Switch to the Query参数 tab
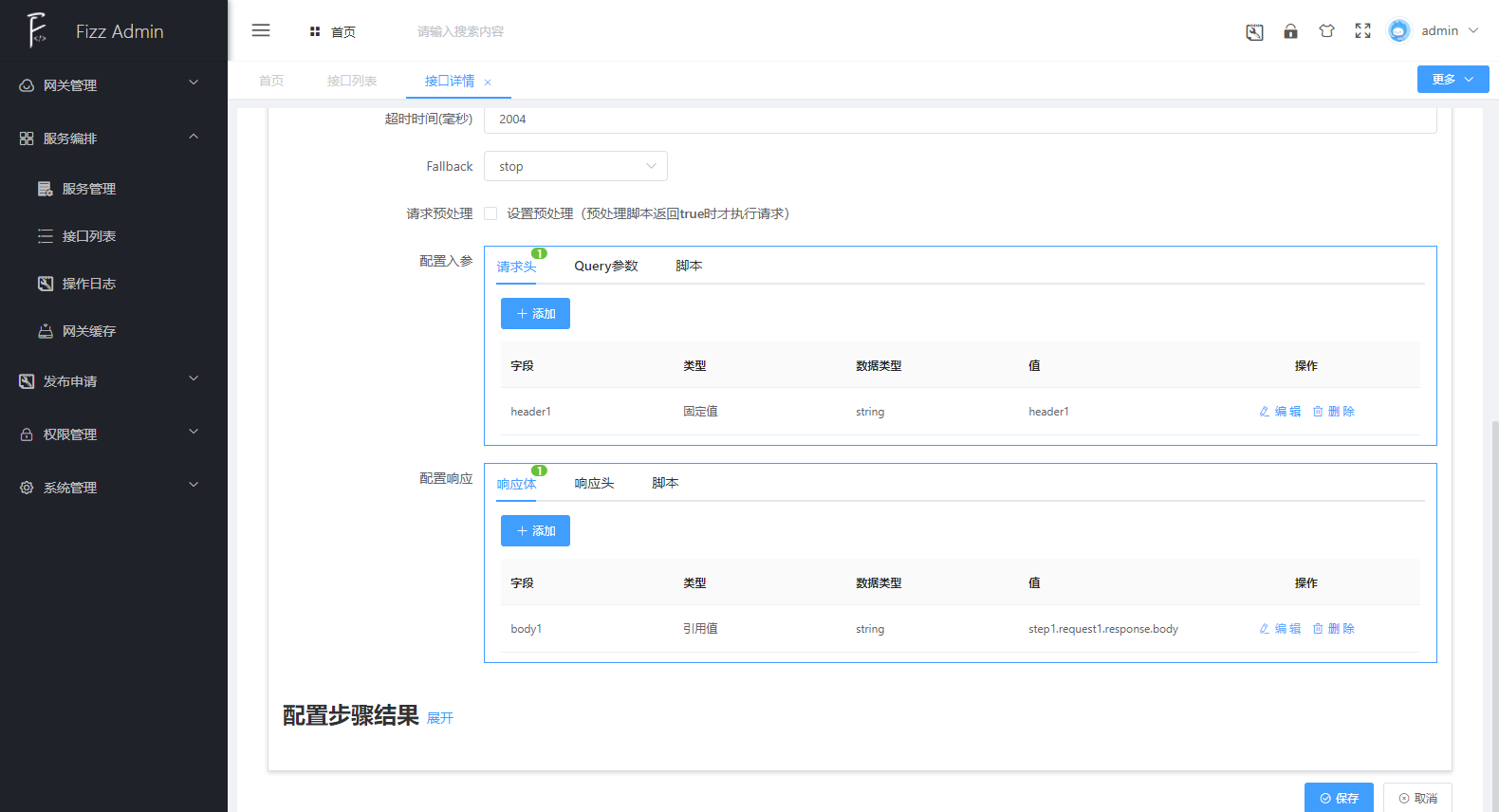 605,267
